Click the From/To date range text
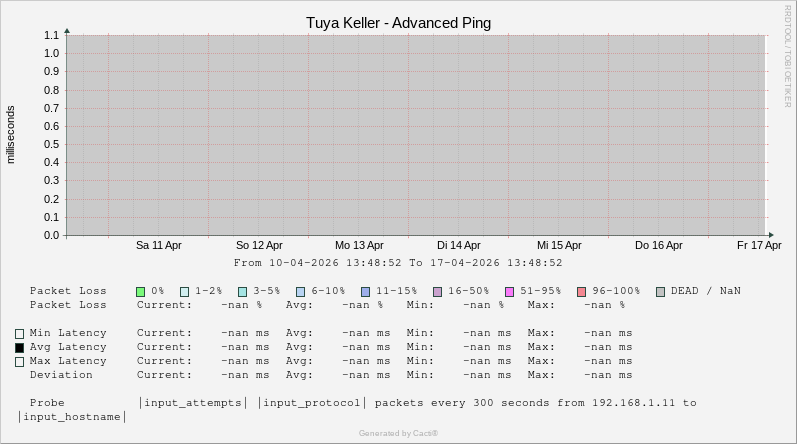This screenshot has height=444, width=797. pos(398,263)
